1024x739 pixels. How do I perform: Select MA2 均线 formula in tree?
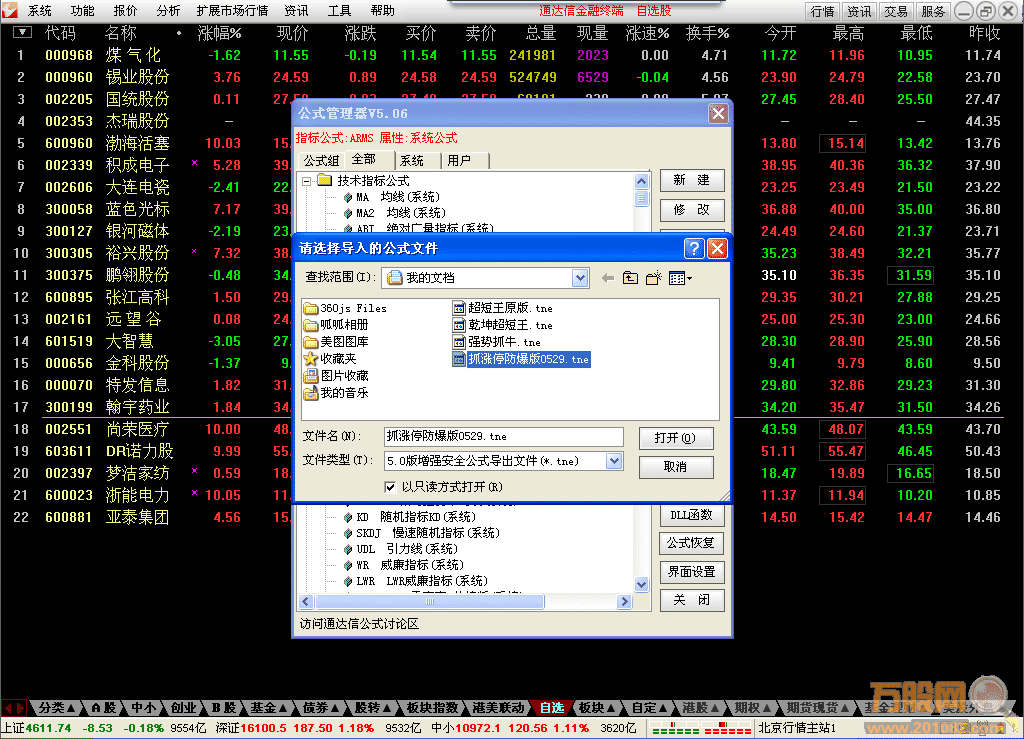(x=394, y=213)
